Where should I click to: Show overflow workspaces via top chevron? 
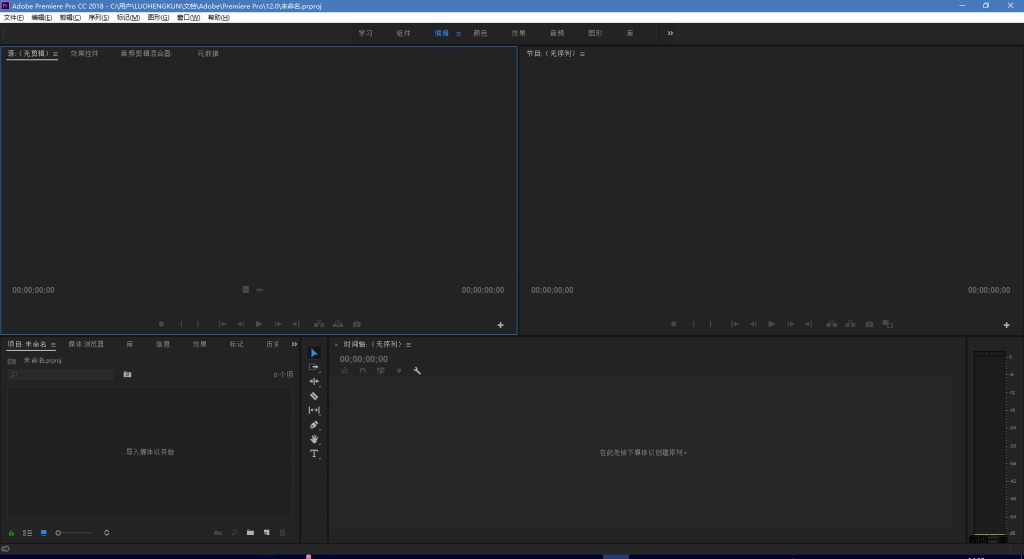(670, 33)
